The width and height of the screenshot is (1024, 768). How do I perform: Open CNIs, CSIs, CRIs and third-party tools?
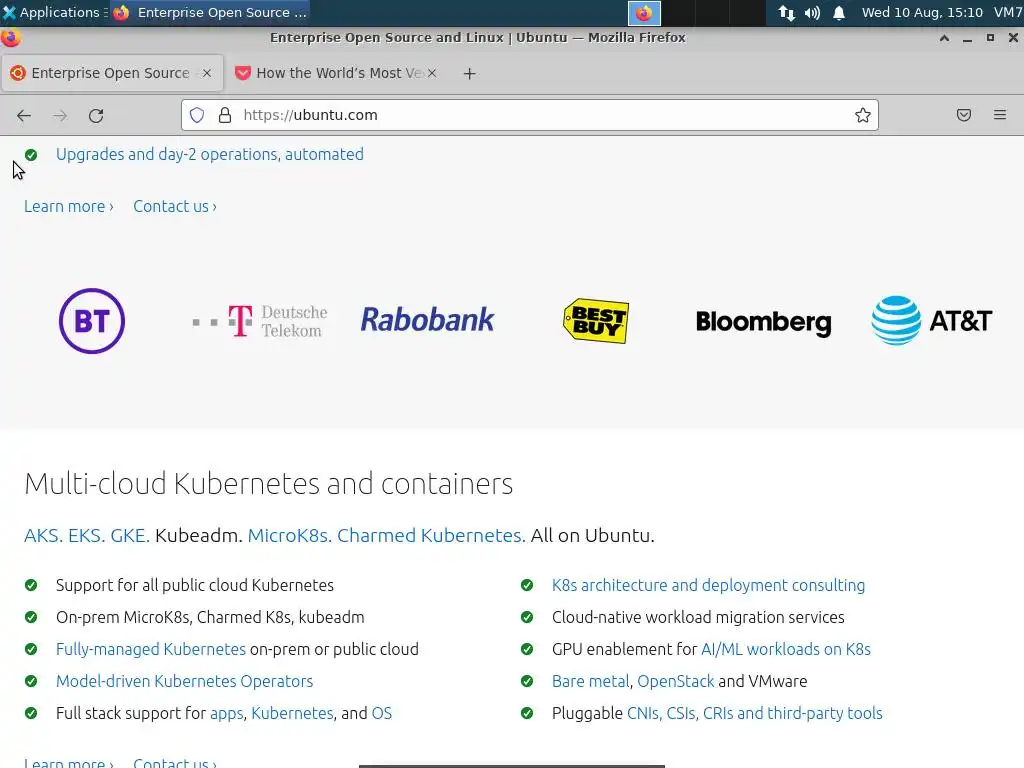pos(755,713)
